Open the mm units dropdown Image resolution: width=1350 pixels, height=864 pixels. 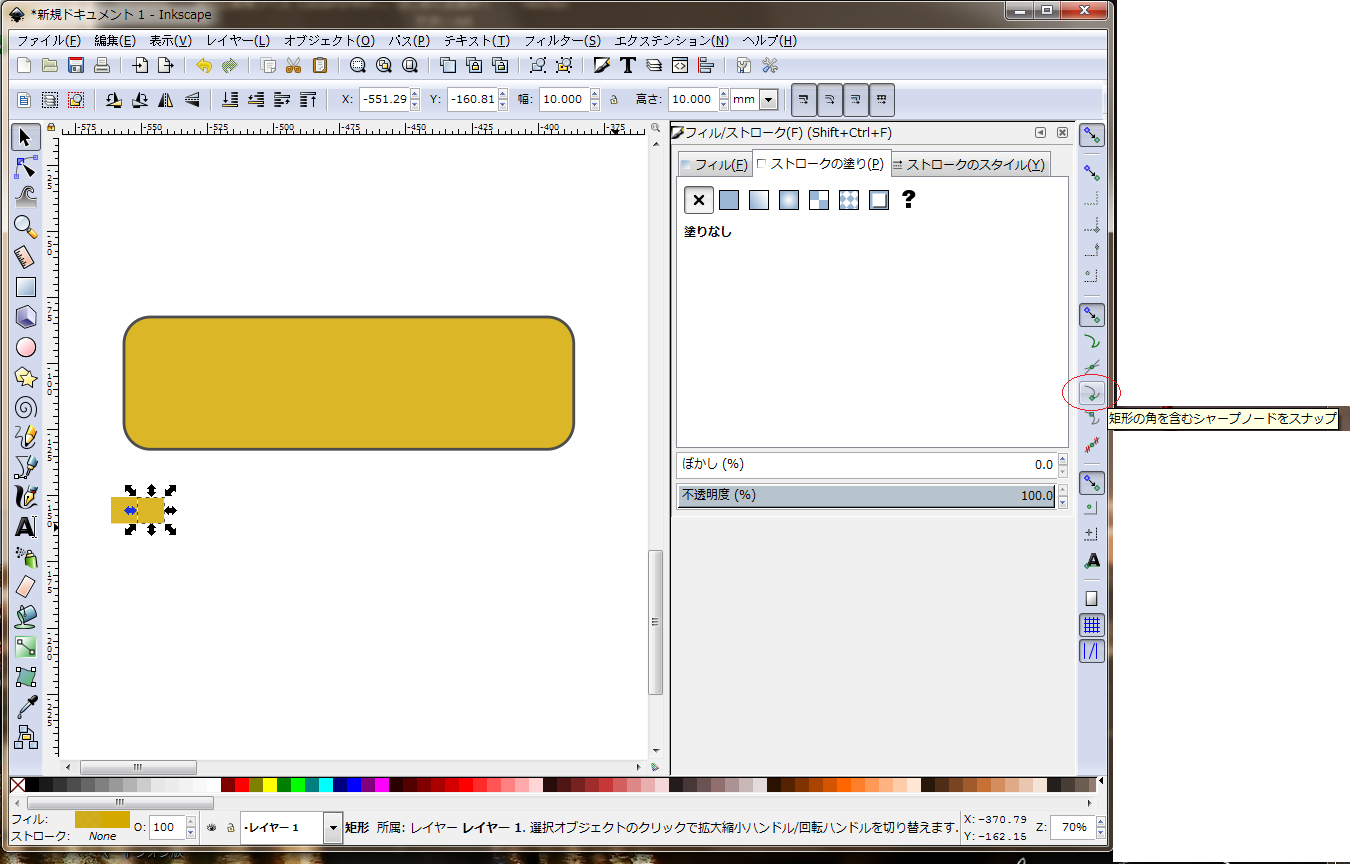(768, 100)
